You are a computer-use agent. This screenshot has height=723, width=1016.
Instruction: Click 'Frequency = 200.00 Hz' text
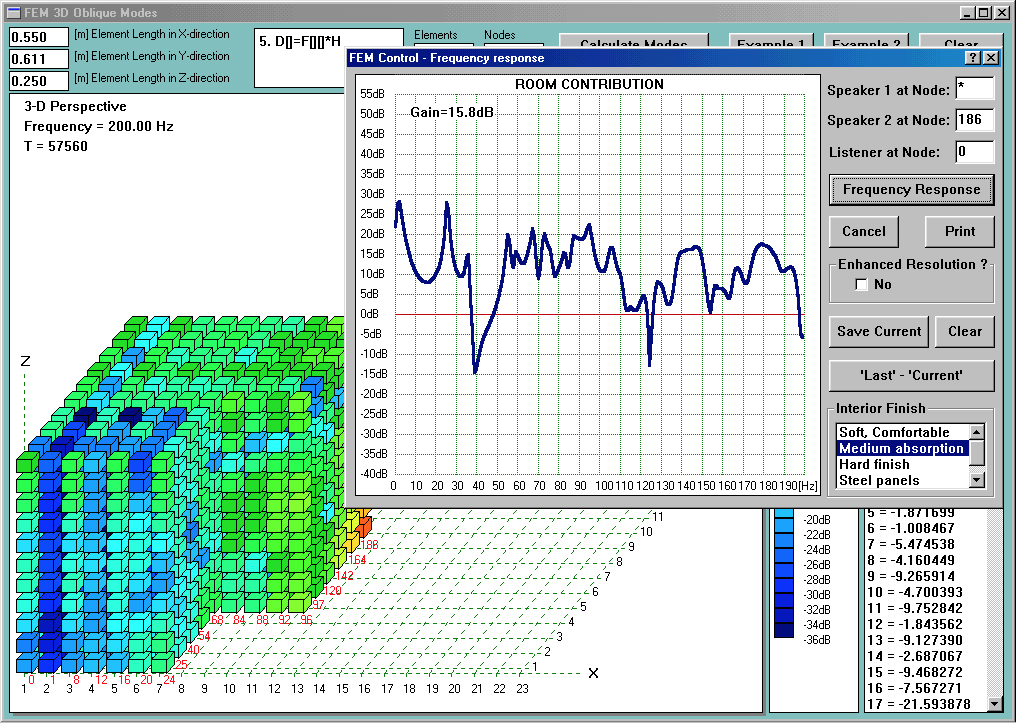point(98,126)
